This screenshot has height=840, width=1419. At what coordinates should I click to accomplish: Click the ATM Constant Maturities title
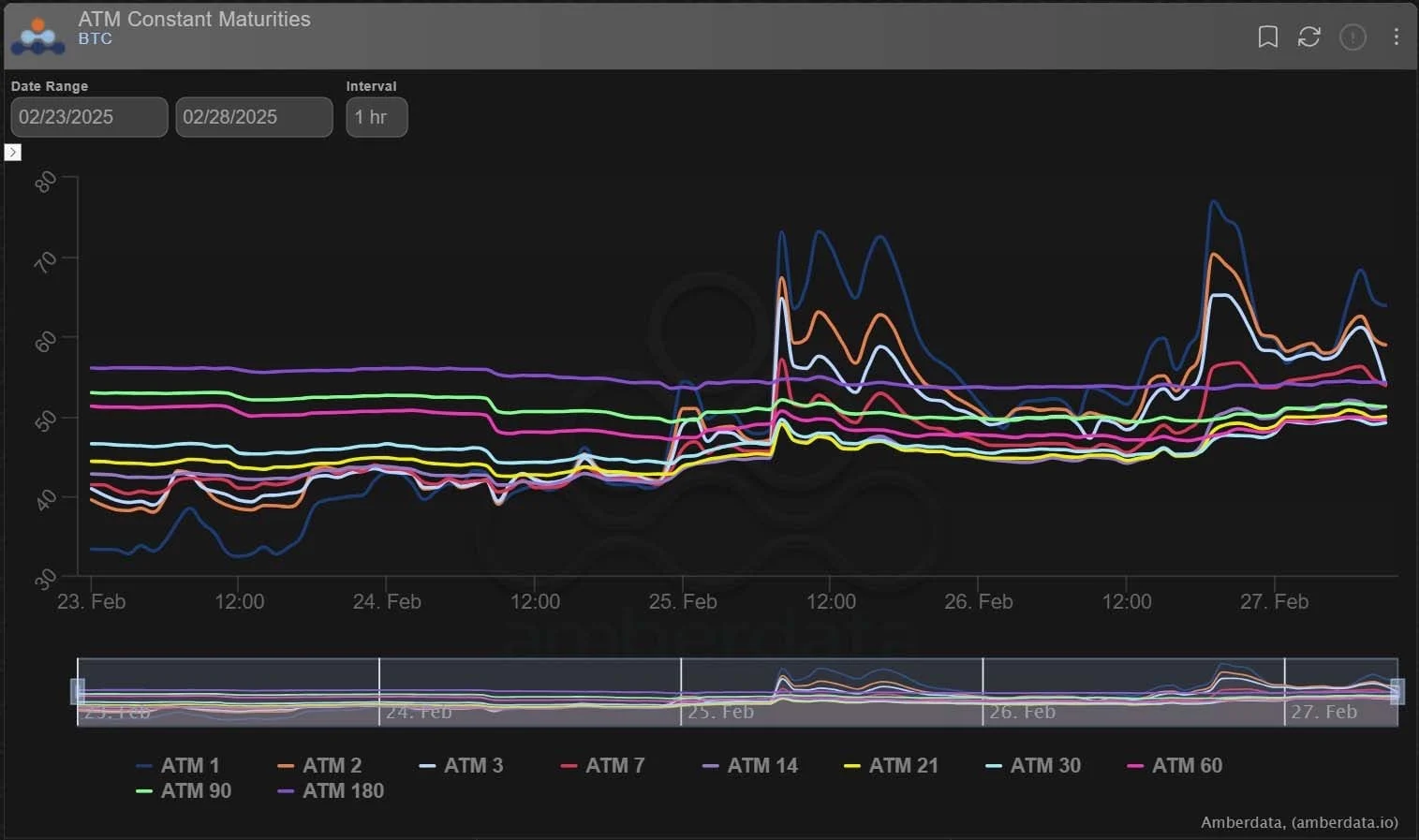(194, 19)
